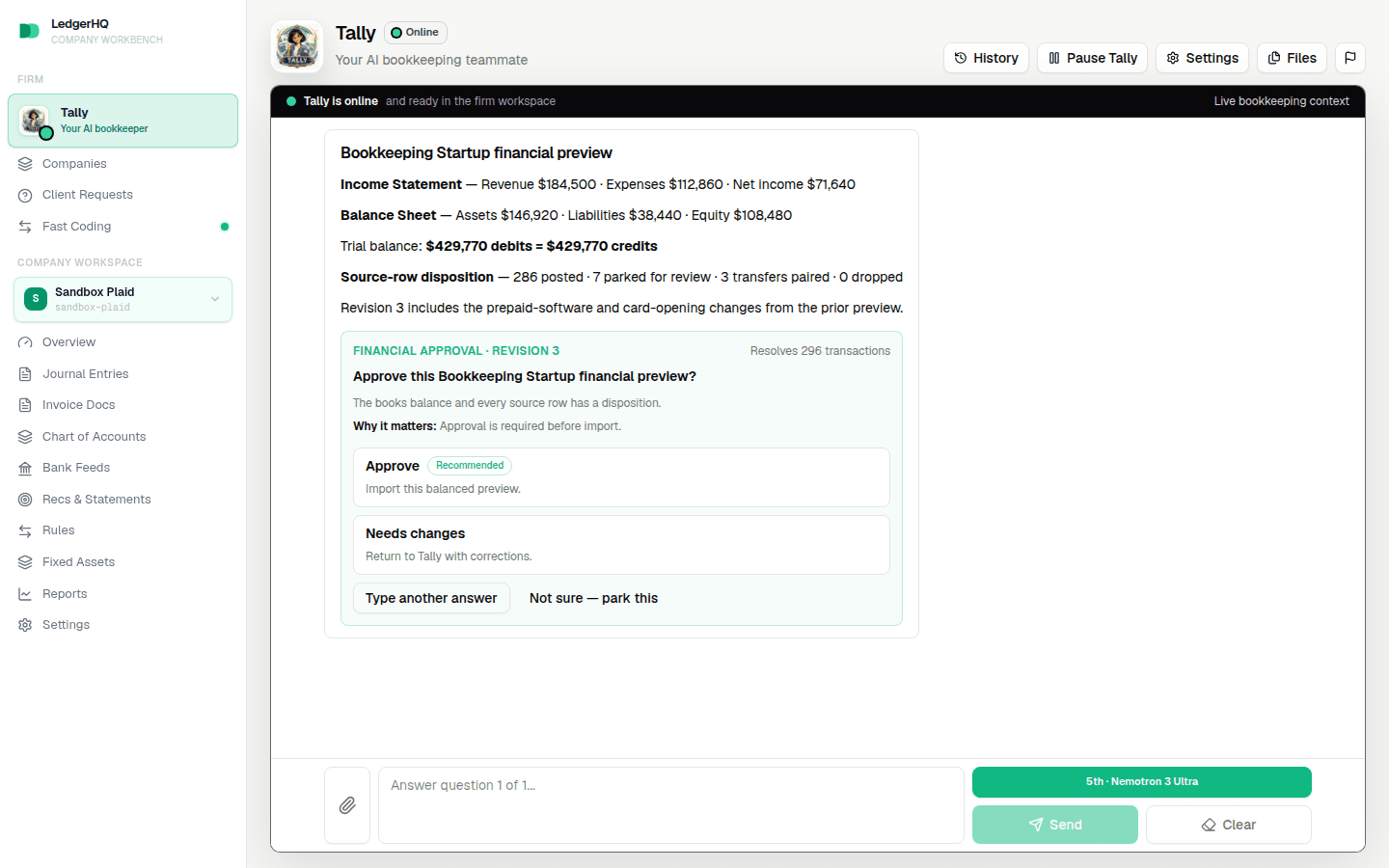1389x868 pixels.
Task: Click the sidebar Settings gear icon
Action: point(25,625)
